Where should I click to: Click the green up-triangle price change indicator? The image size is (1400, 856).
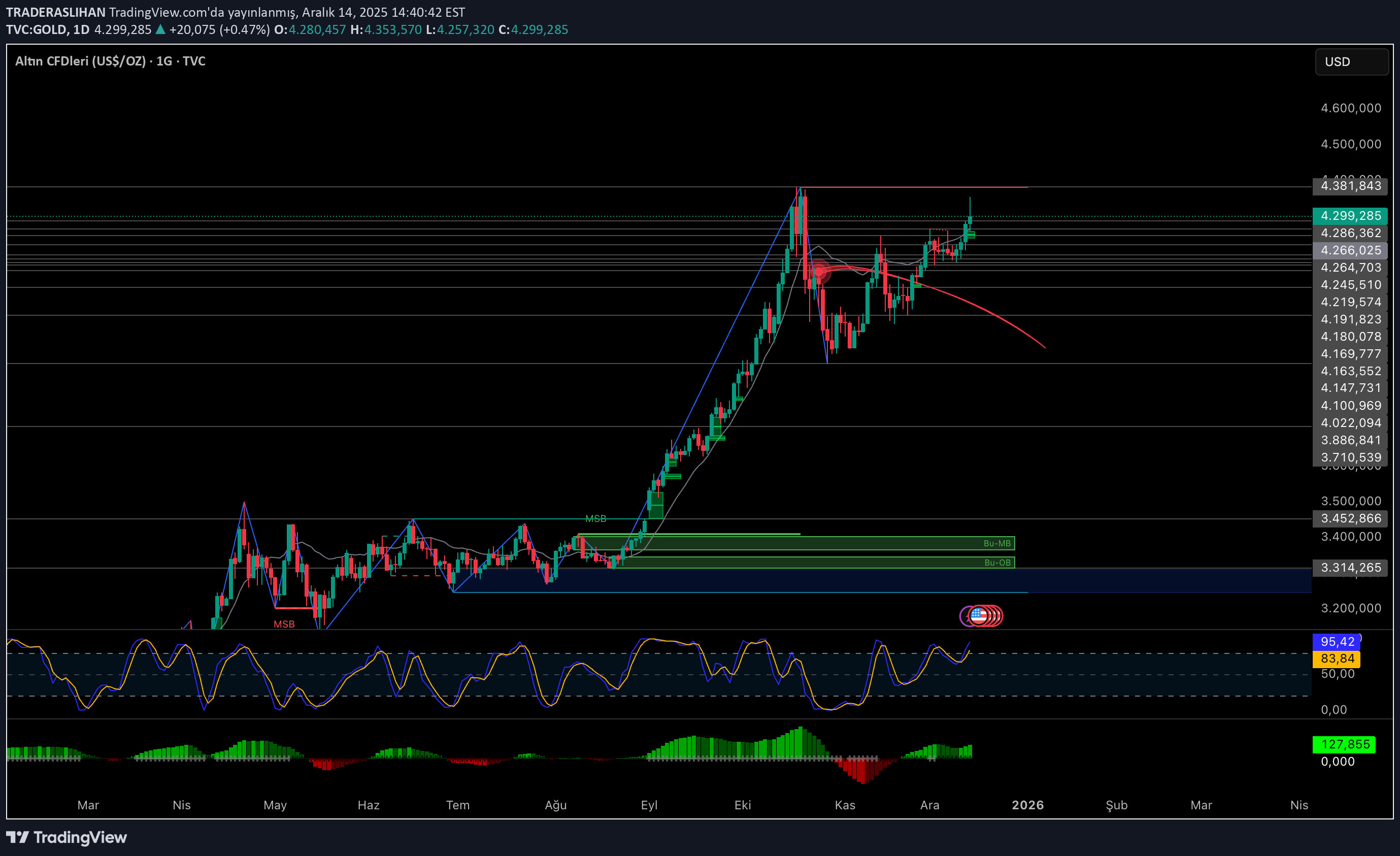[161, 29]
